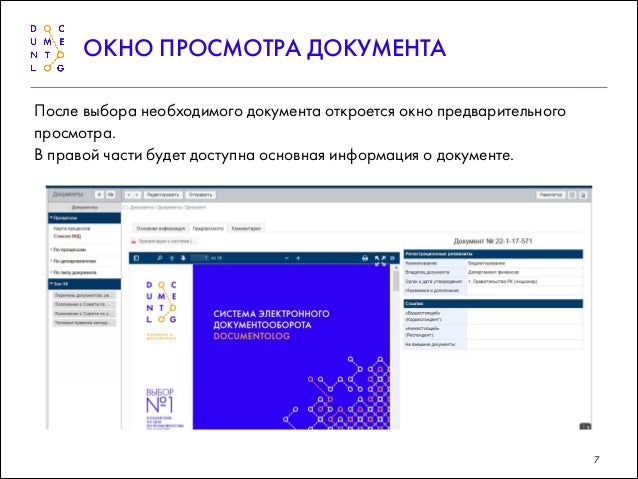Click the search magnifier in PDF toolbar

click(160, 258)
